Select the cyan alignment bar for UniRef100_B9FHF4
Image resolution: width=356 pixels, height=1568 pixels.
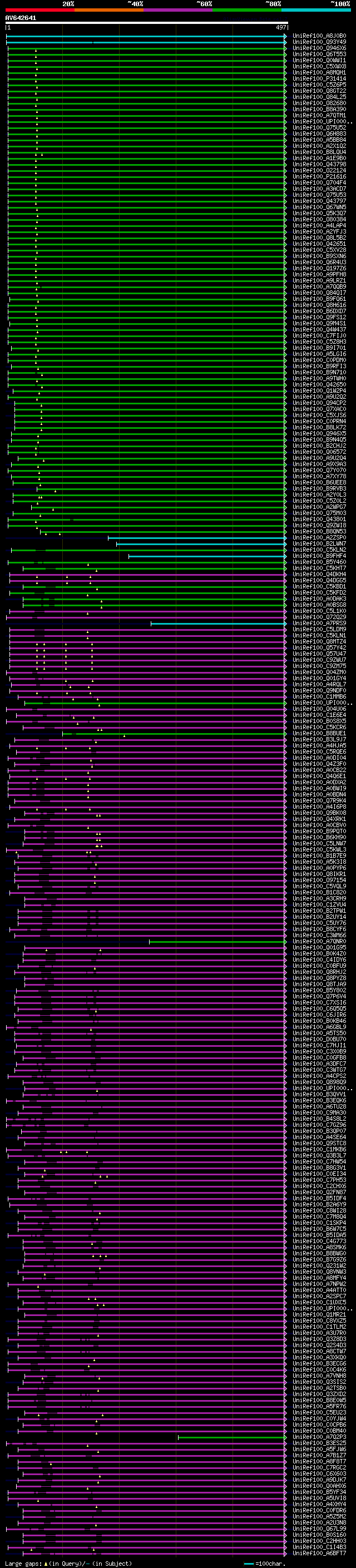[207, 556]
